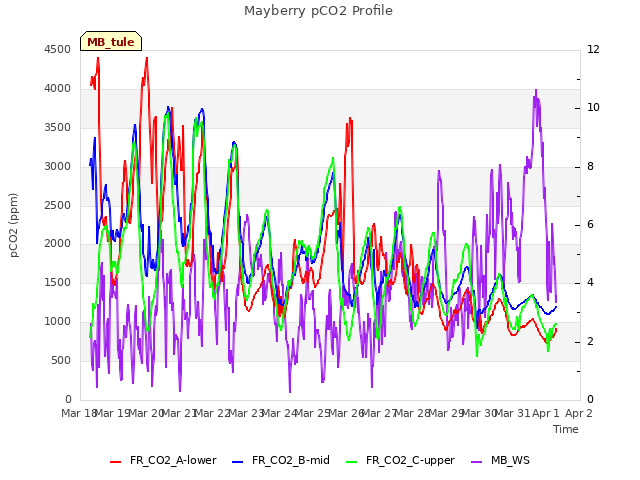Click the 3500 y-axis tick label
The height and width of the screenshot is (480, 640).
[x=58, y=127]
